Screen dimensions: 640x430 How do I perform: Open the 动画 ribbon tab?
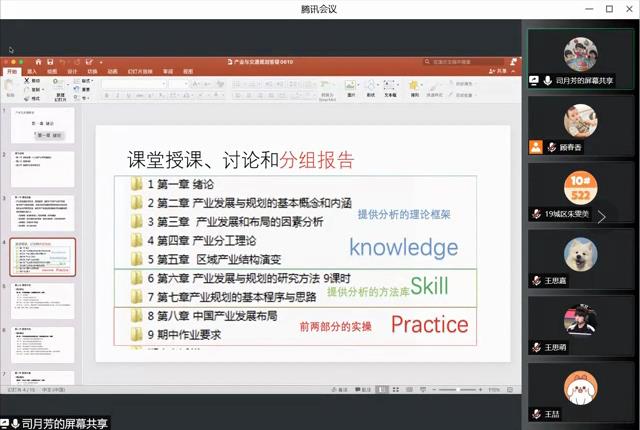112,71
